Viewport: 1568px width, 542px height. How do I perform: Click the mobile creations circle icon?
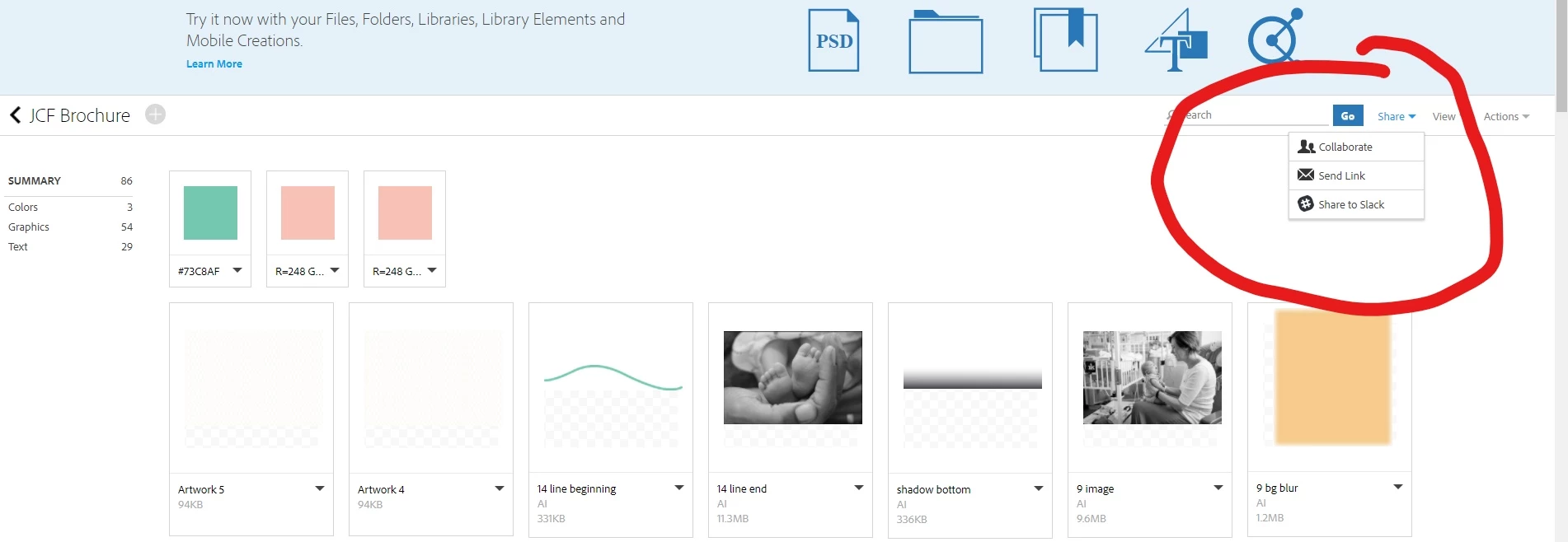(1275, 36)
